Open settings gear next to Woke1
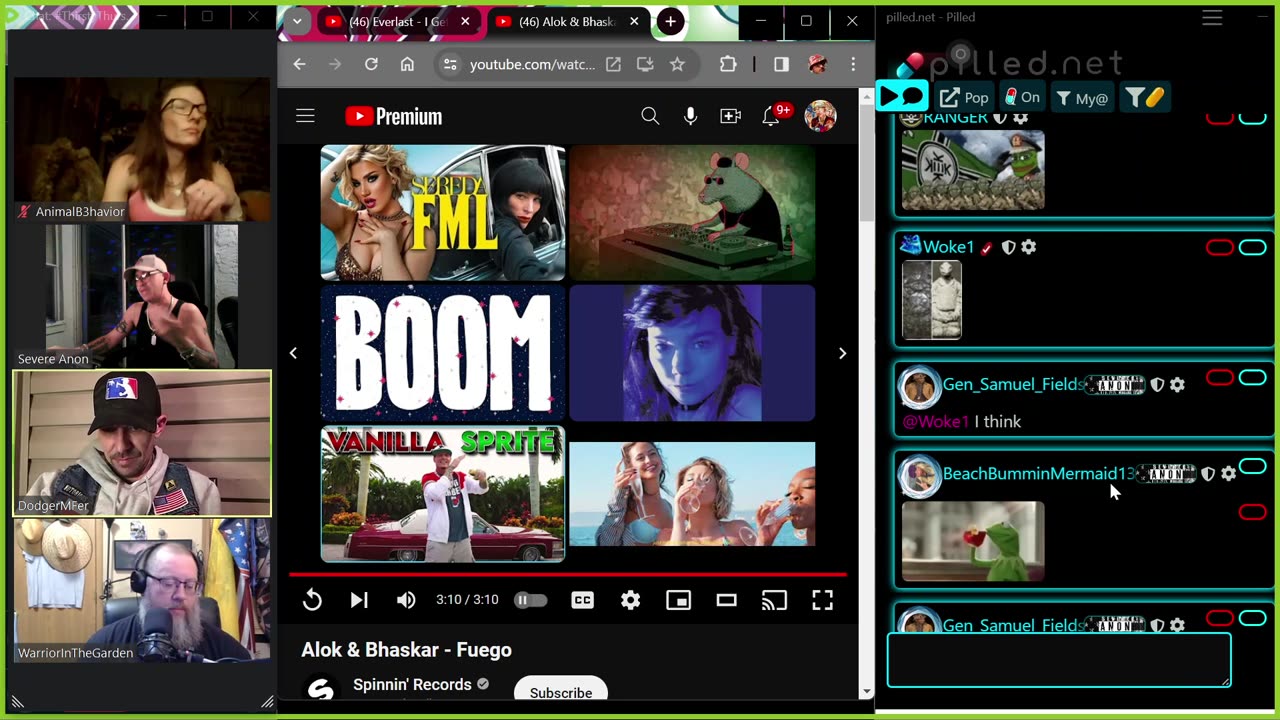Image resolution: width=1280 pixels, height=720 pixels. (1029, 247)
